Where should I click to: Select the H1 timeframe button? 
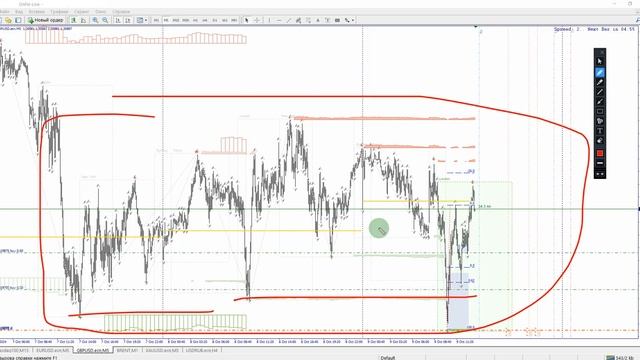click(195, 20)
